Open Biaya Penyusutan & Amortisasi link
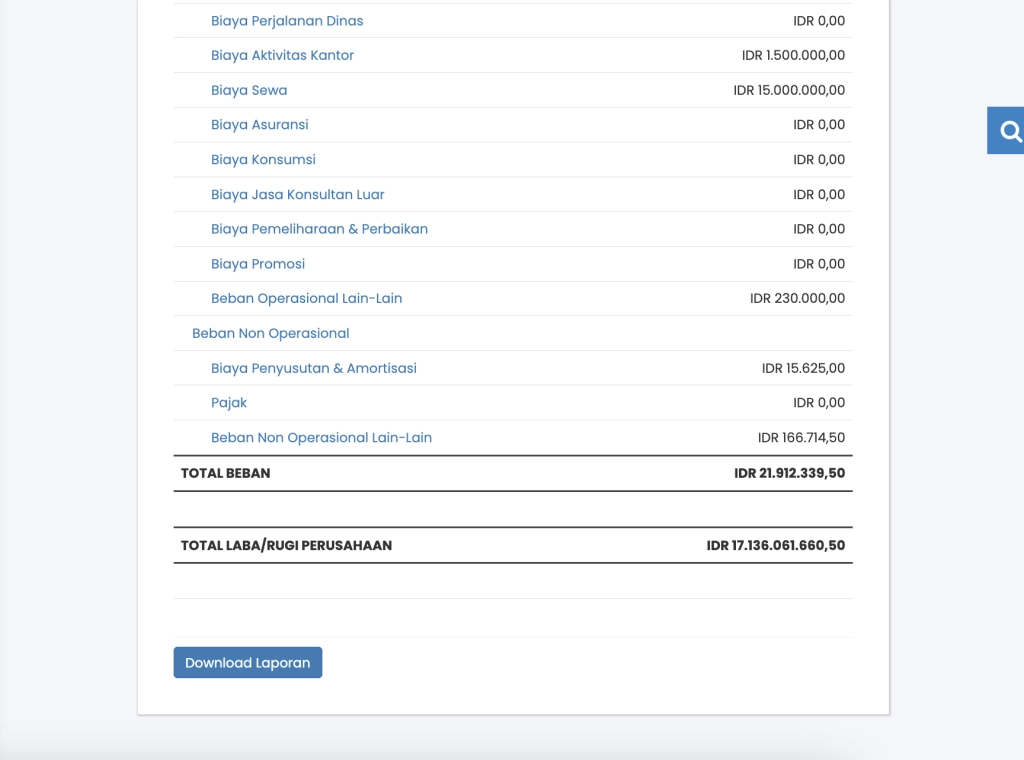 (313, 368)
